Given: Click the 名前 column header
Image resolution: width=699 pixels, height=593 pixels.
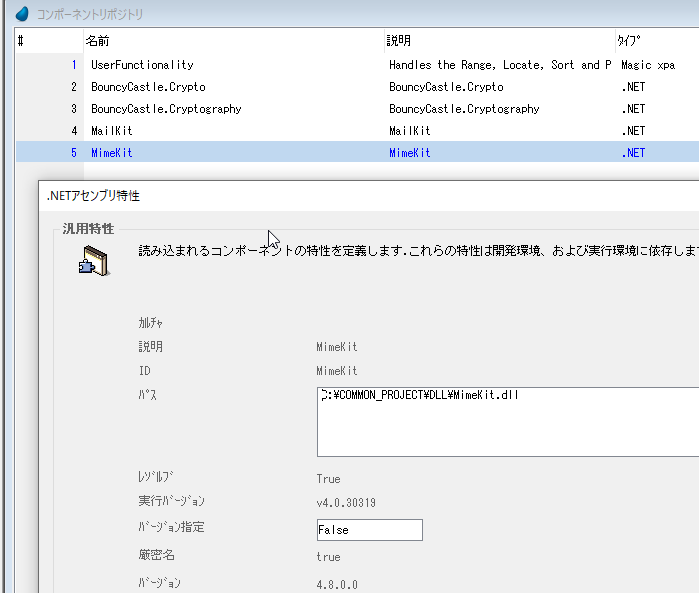Looking at the screenshot, I should coord(98,41).
